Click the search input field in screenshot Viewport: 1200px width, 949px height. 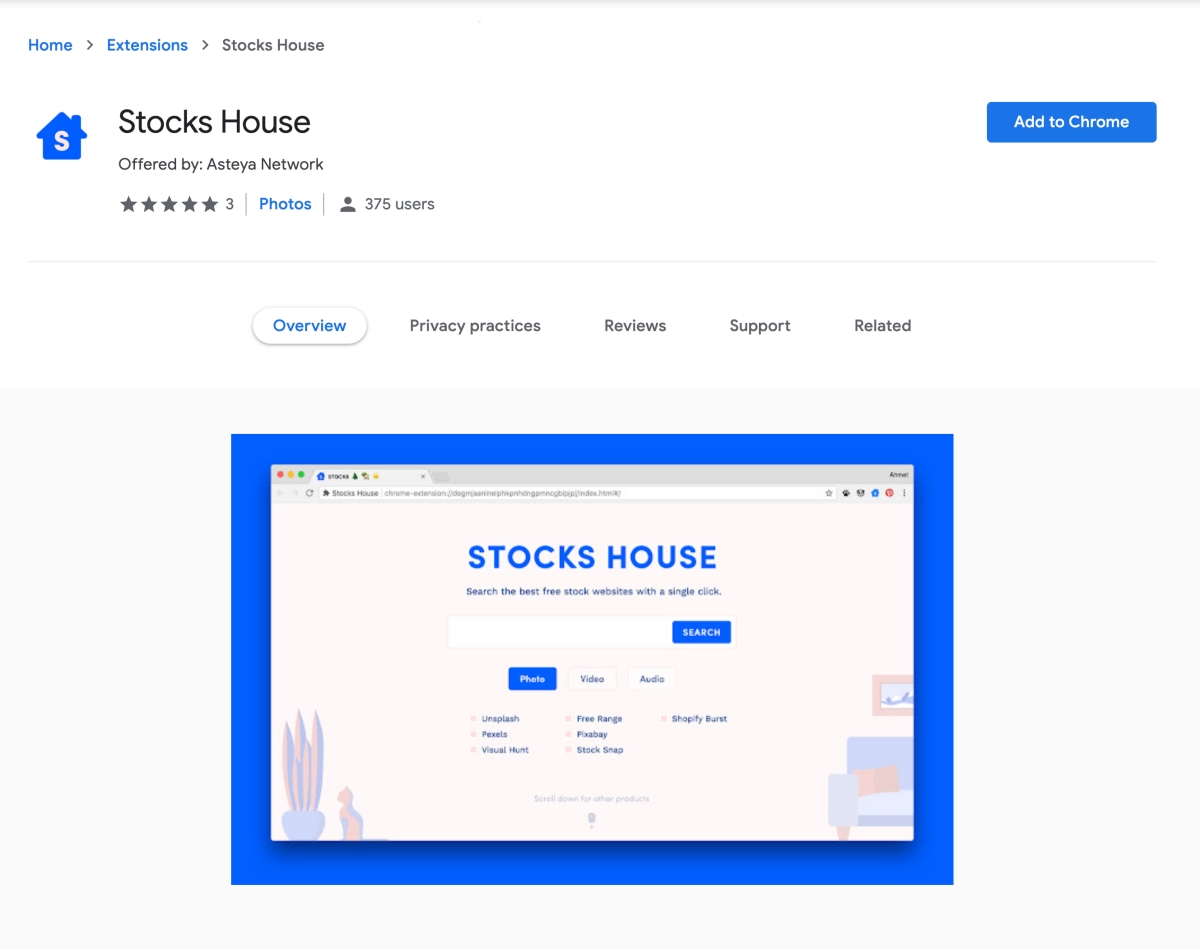pyautogui.click(x=560, y=632)
